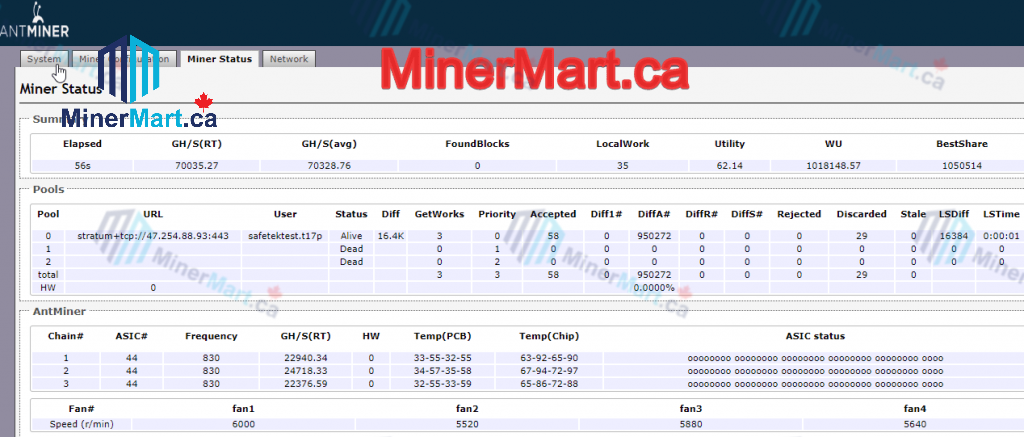The width and height of the screenshot is (1024, 437).
Task: Click the Alive status of pool 0
Action: 351,236
